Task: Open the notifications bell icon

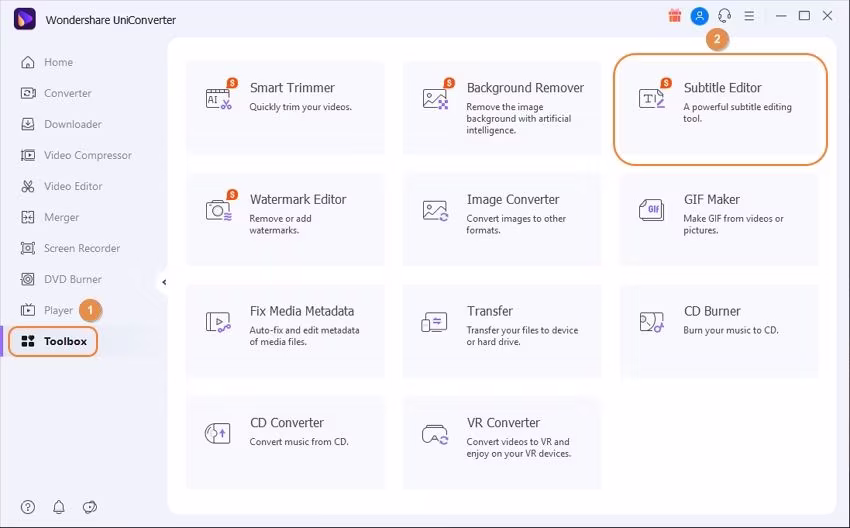Action: pyautogui.click(x=59, y=507)
